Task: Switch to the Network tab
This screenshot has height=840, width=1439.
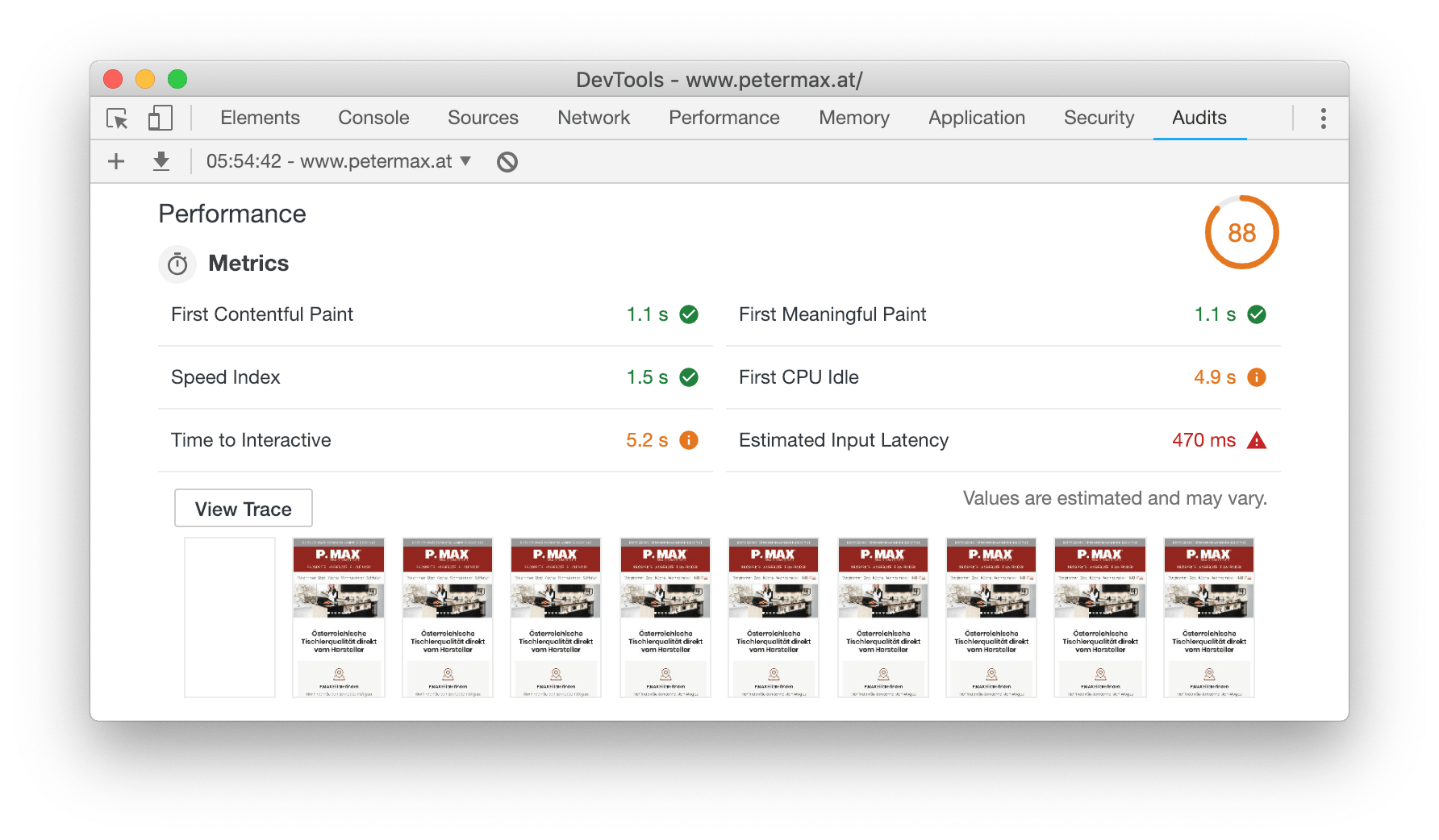Action: point(593,118)
